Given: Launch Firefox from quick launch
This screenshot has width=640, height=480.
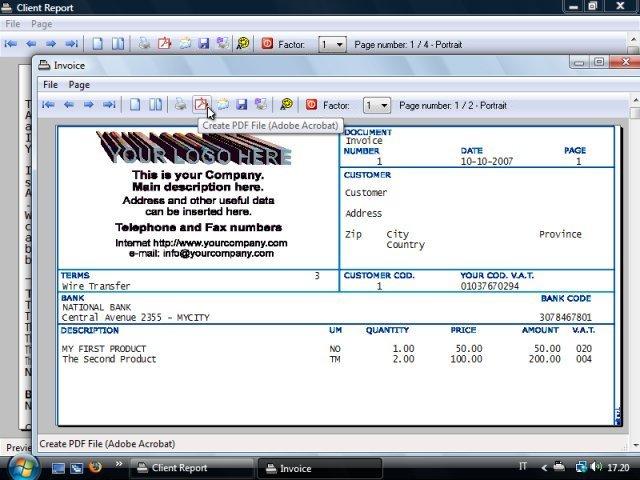Looking at the screenshot, I should pos(96,467).
